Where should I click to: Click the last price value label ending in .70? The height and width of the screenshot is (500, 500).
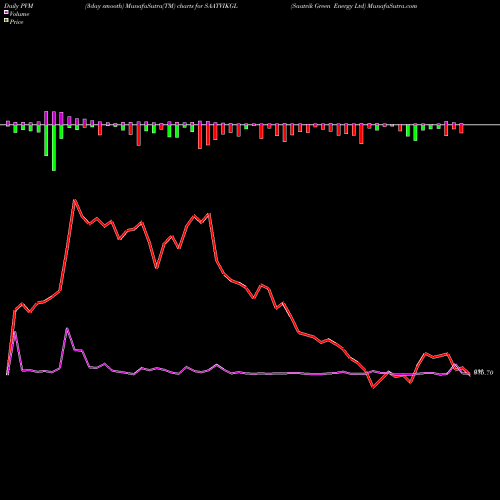(483, 373)
